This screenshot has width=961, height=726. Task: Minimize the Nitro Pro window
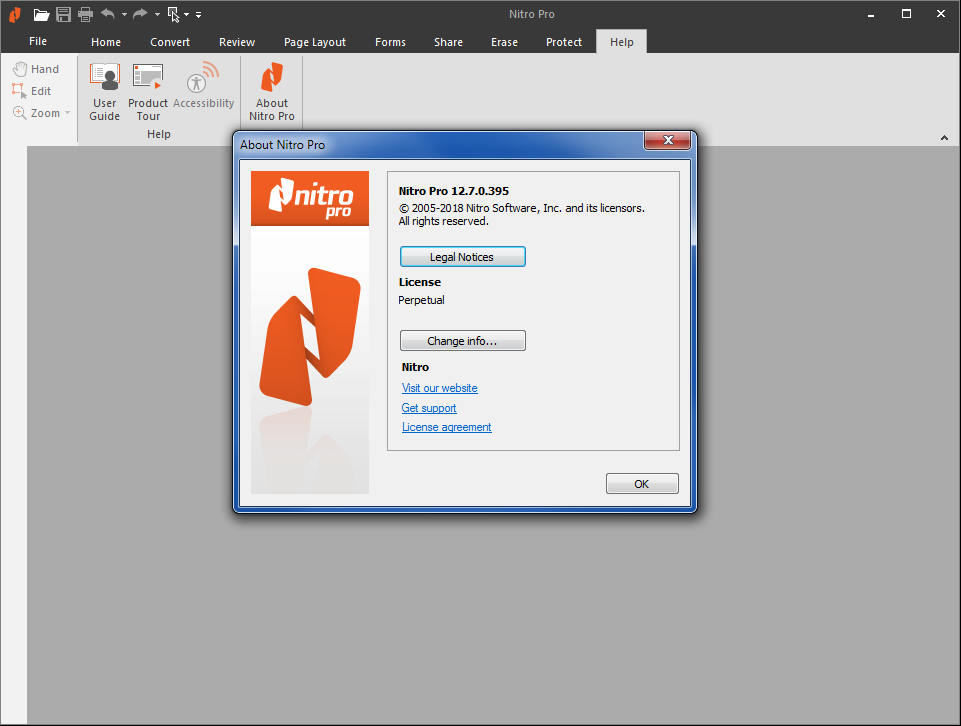(871, 14)
